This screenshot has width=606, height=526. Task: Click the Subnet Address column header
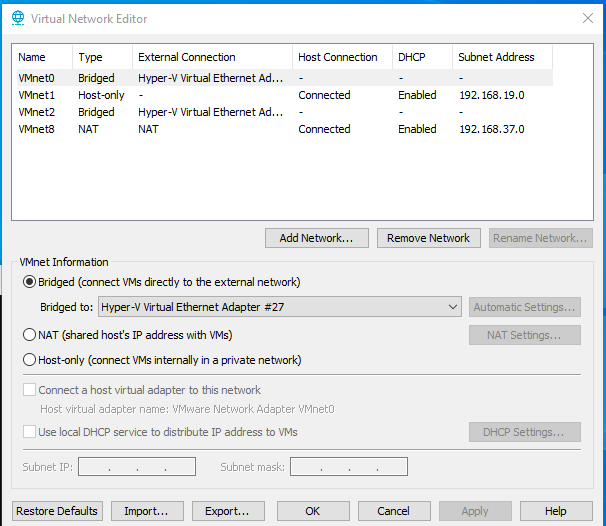click(502, 57)
